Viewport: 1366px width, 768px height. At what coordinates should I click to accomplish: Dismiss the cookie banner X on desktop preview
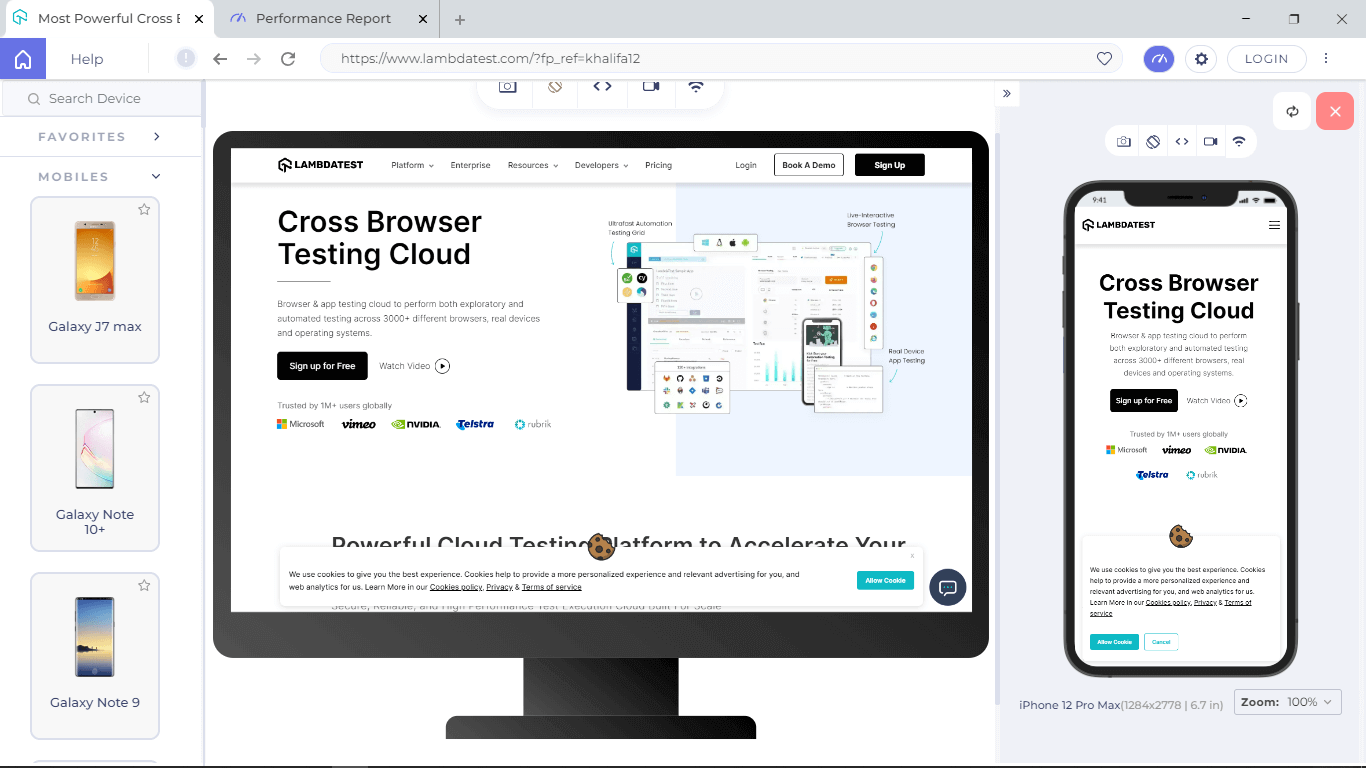tap(912, 556)
